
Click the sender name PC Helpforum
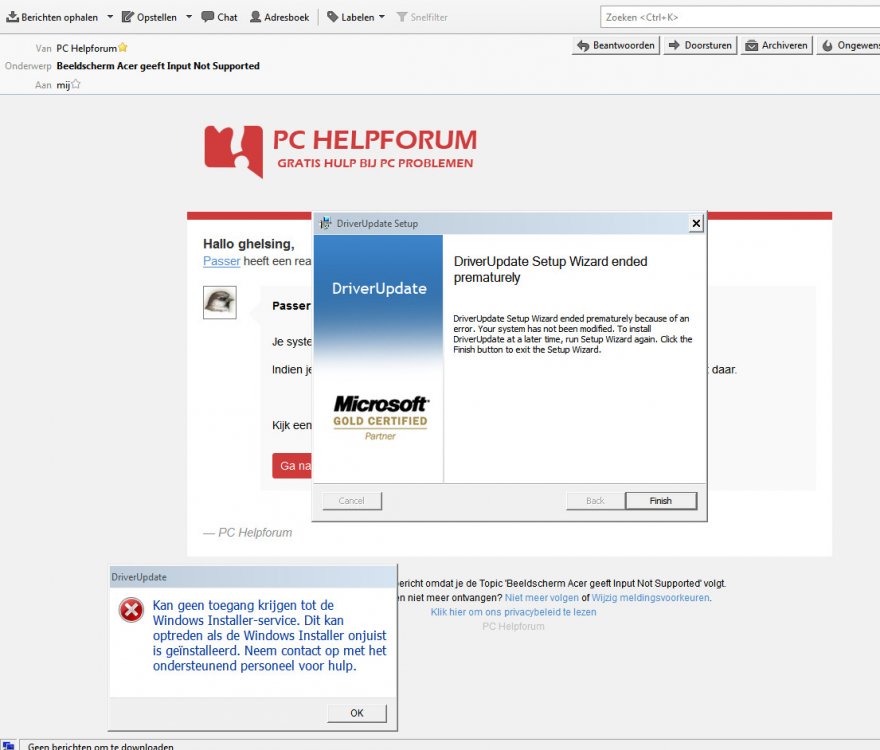86,48
